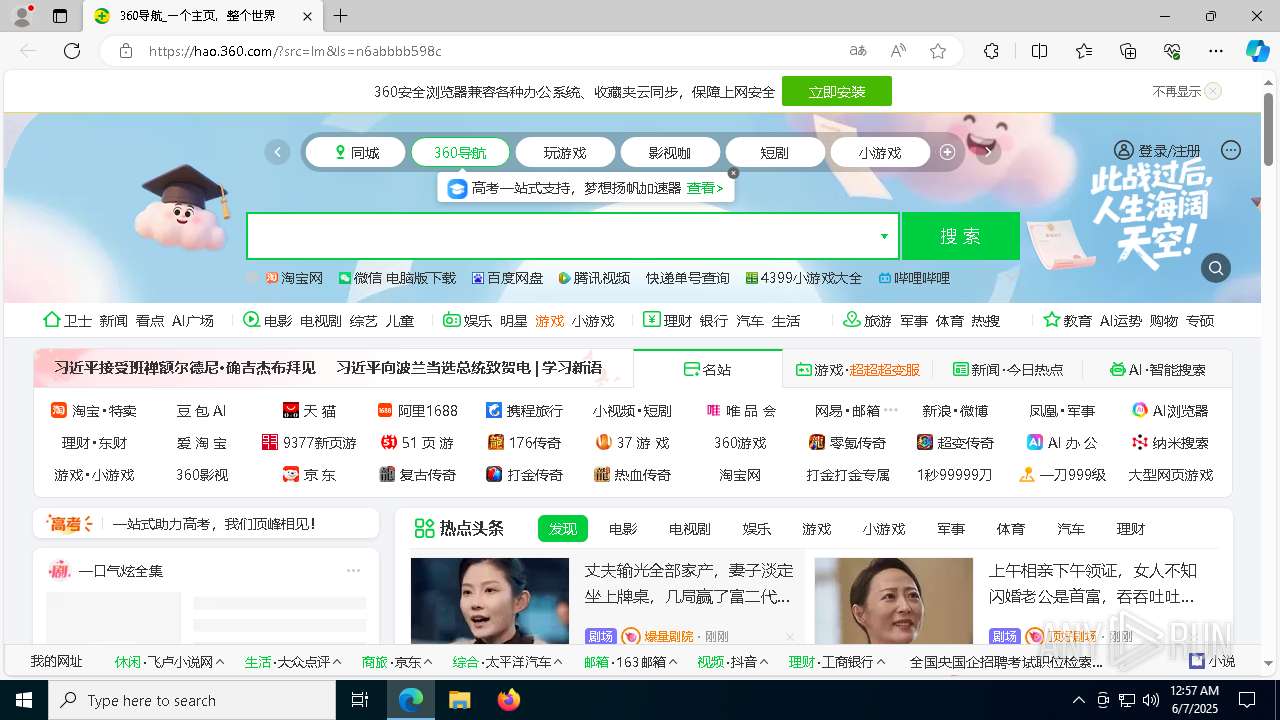Open the notifications center icon
1280x720 pixels.
coord(1247,700)
